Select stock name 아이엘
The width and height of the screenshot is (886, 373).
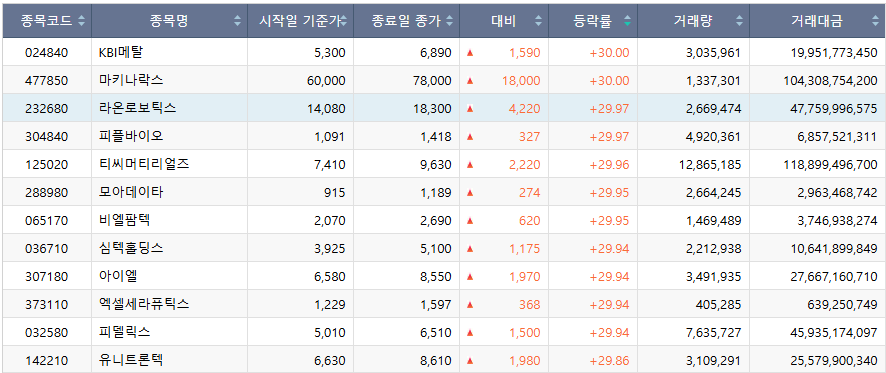click(x=118, y=276)
